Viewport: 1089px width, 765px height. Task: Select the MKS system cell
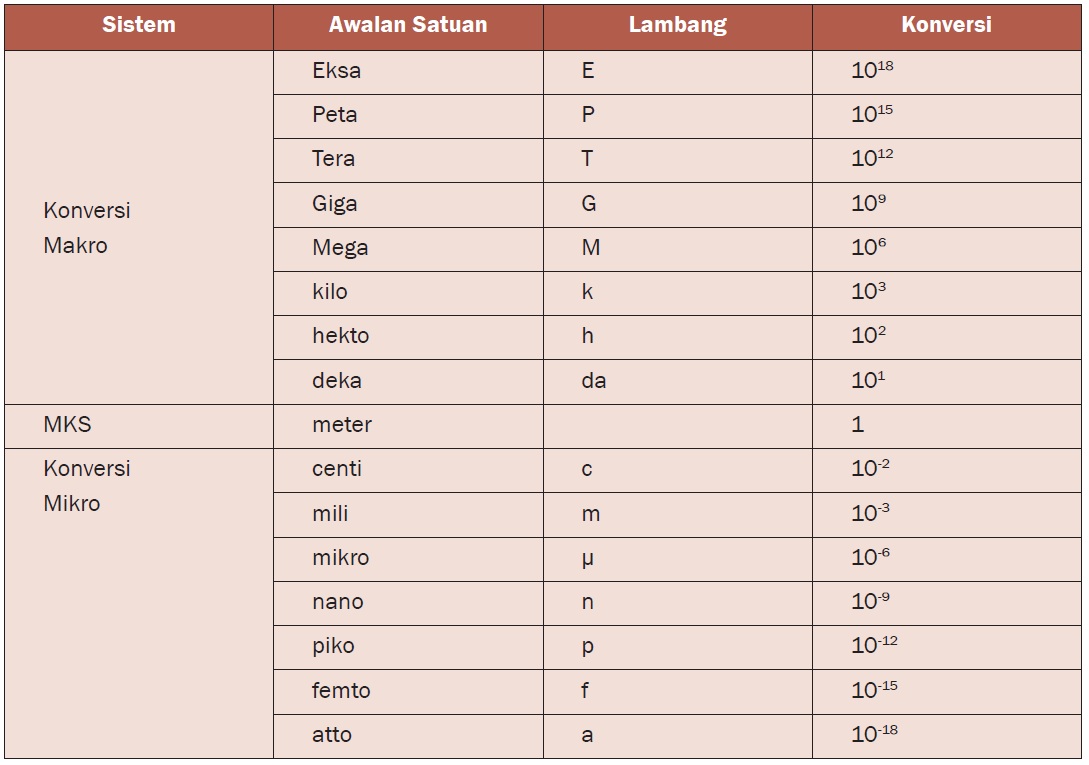coord(67,424)
